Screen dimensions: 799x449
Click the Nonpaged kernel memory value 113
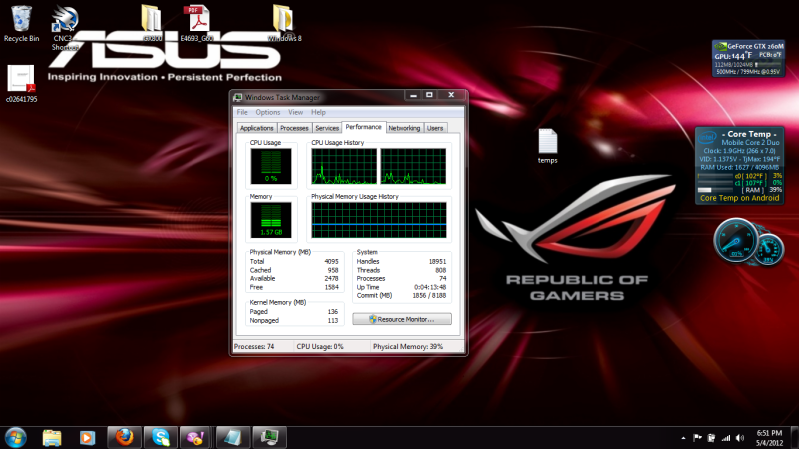[333, 321]
